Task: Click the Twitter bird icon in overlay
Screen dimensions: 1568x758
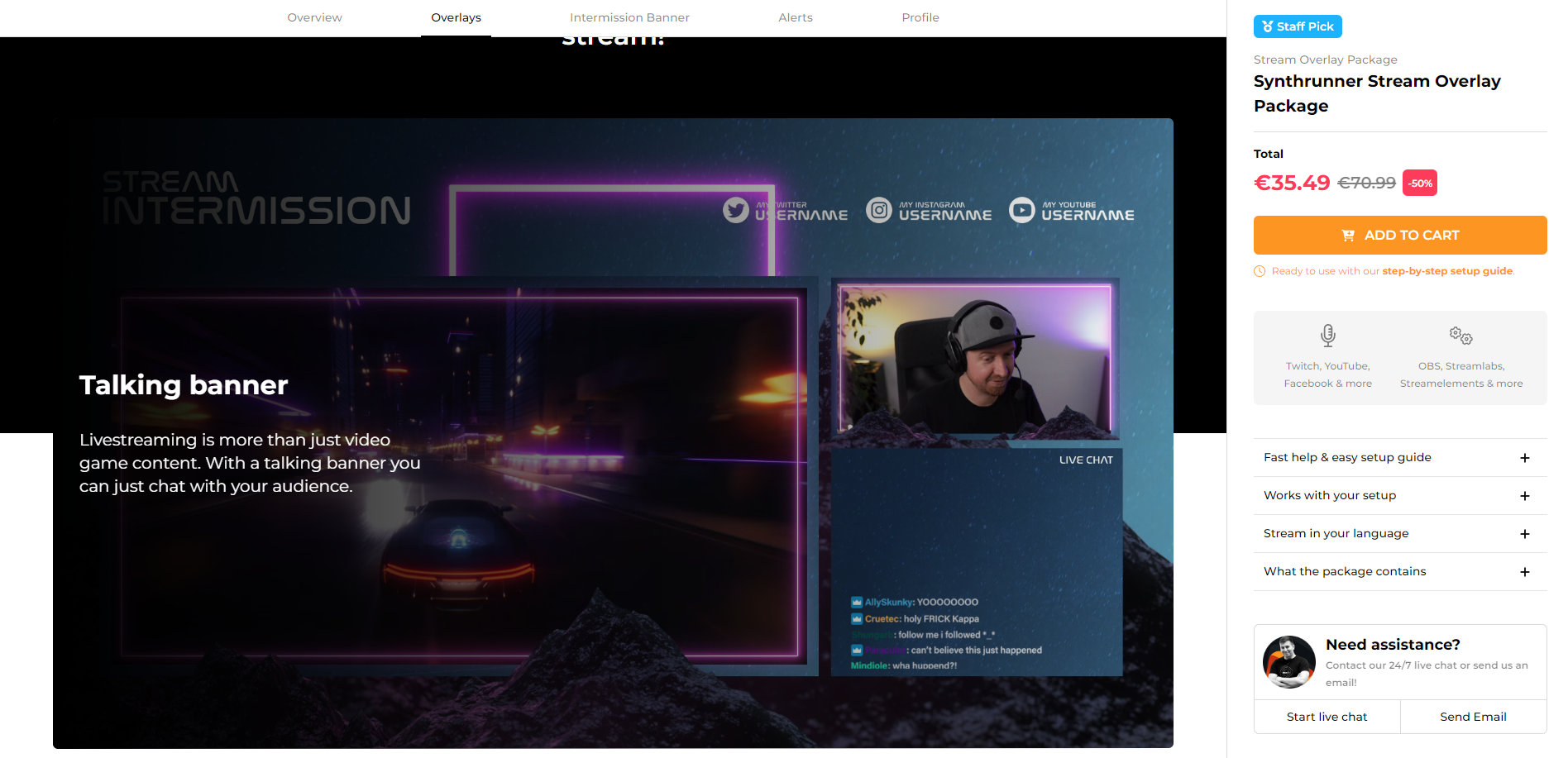Action: [735, 210]
